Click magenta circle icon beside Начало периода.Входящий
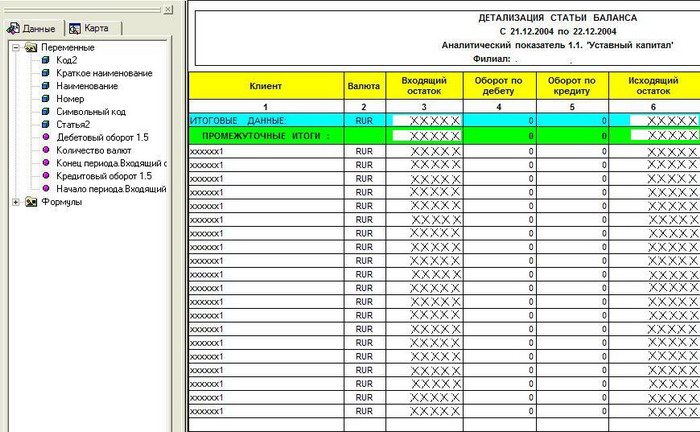This screenshot has height=432, width=700. coord(46,189)
